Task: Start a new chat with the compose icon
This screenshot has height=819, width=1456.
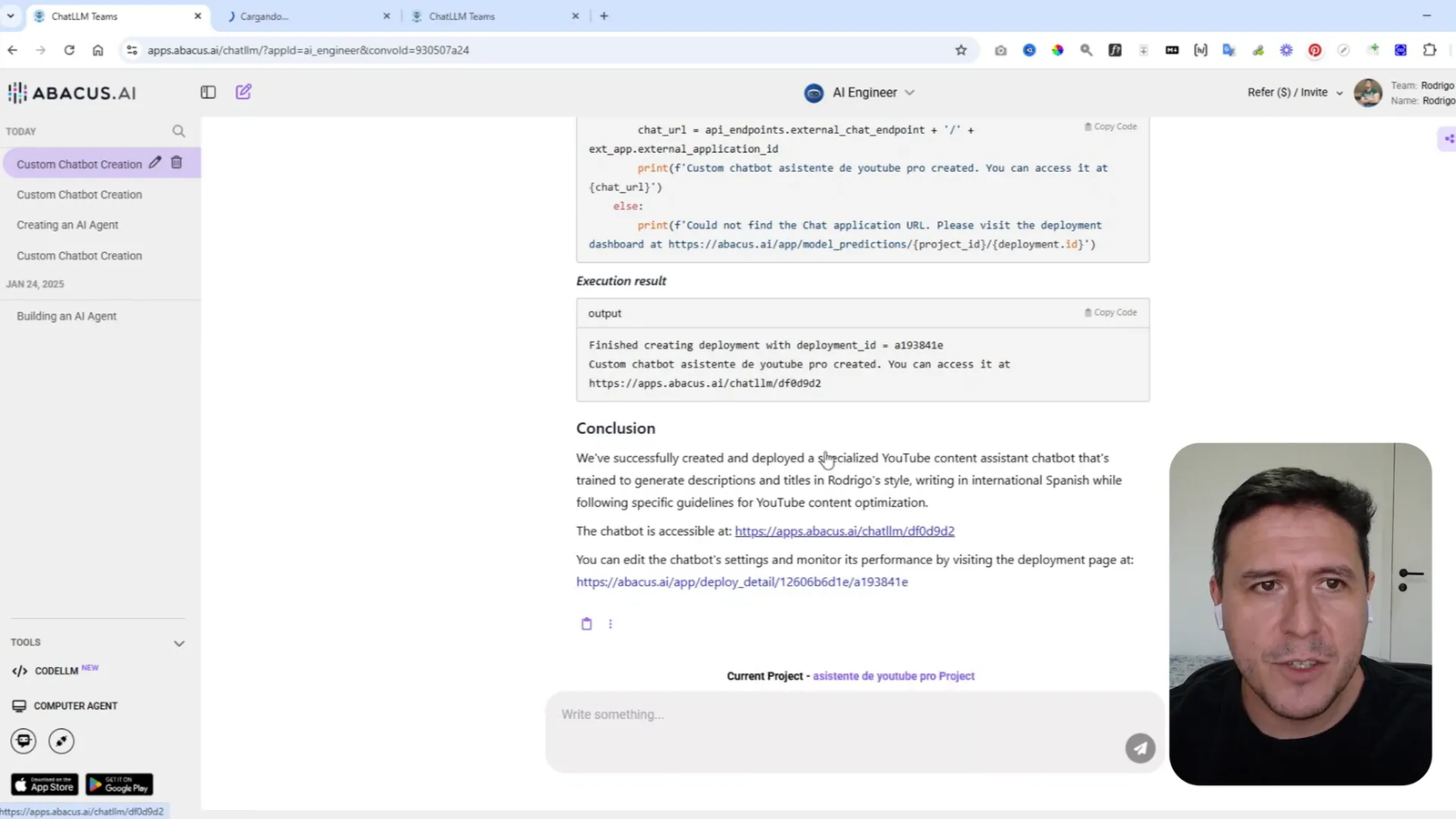Action: tap(242, 92)
